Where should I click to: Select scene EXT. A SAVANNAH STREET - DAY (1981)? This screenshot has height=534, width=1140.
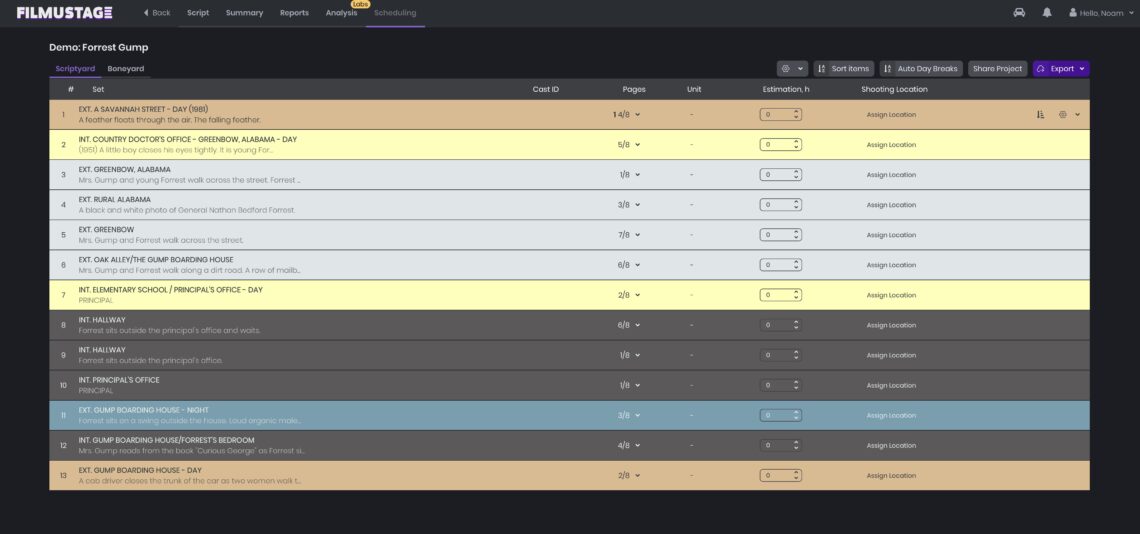click(569, 114)
